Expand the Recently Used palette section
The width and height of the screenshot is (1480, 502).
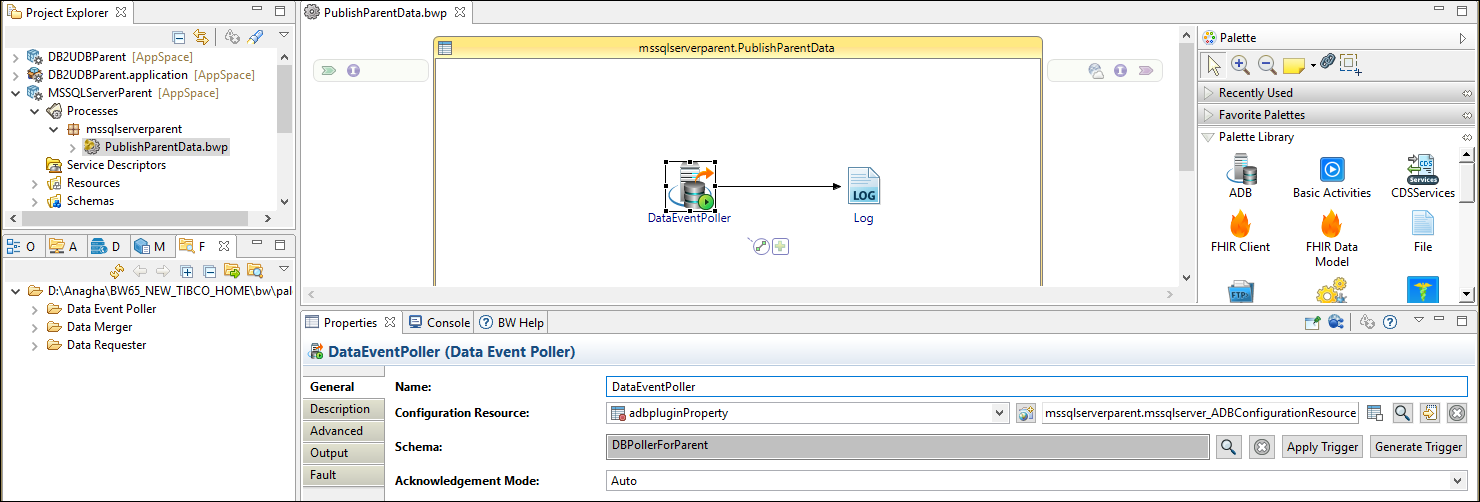(x=1255, y=93)
